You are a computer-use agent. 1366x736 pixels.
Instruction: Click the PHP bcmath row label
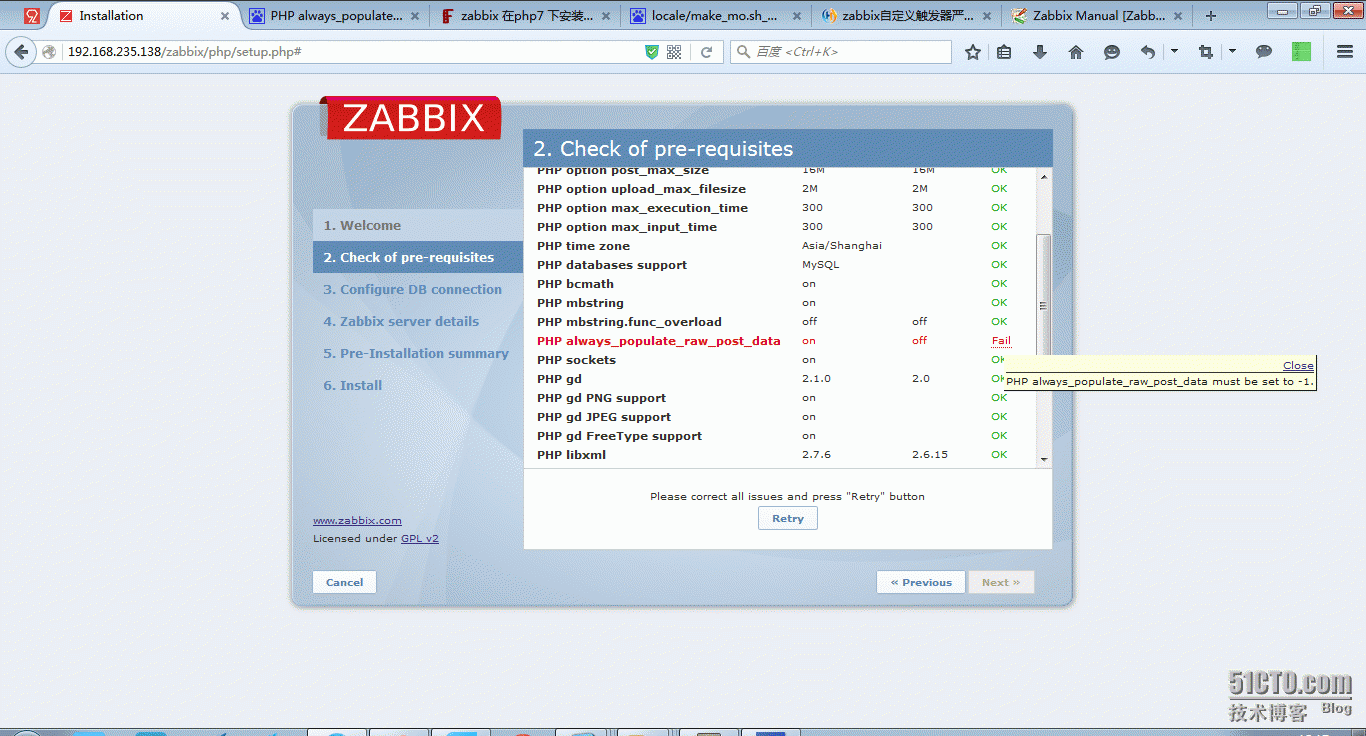click(575, 284)
